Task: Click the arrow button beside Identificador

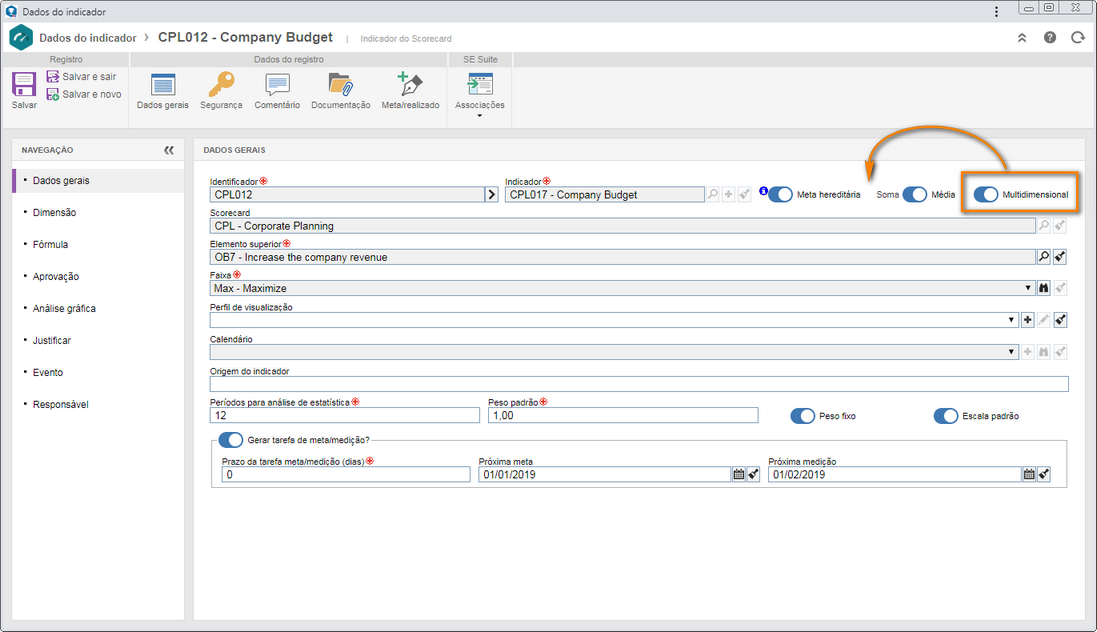Action: pos(492,195)
